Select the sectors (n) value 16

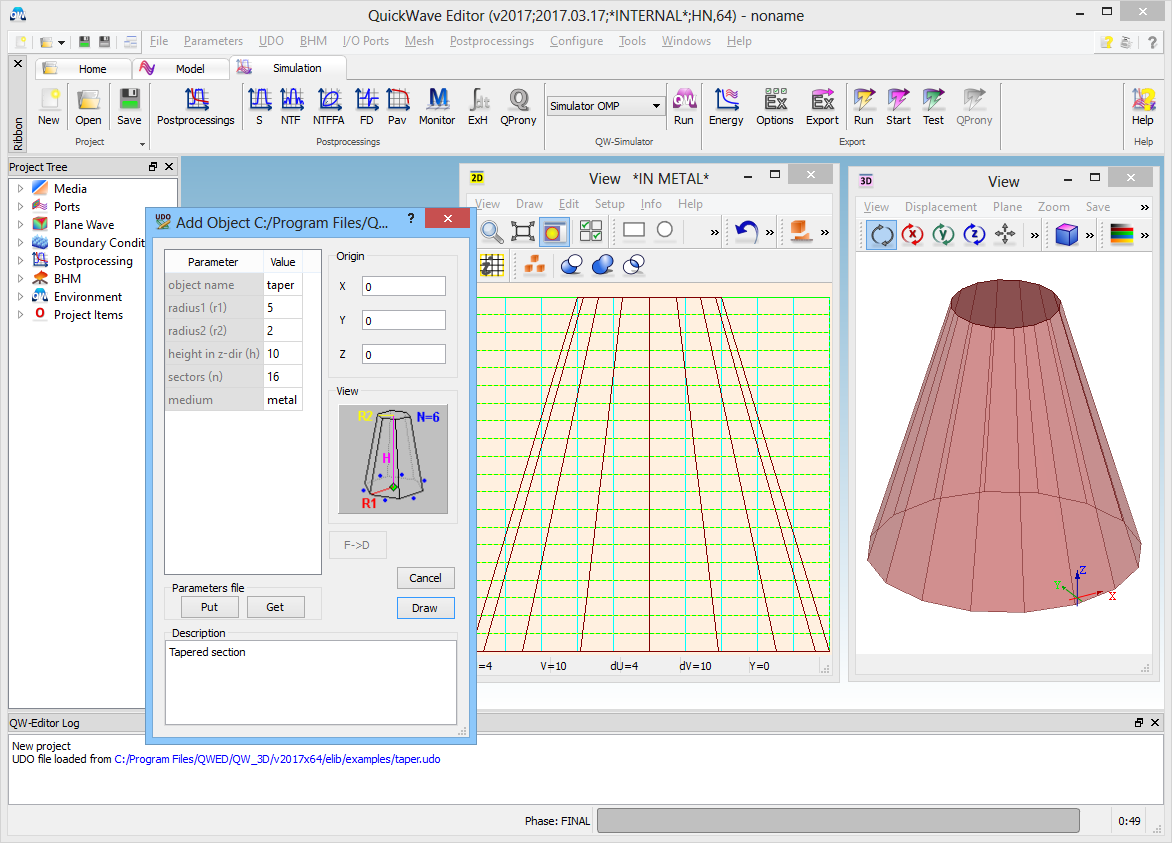pyautogui.click(x=283, y=377)
